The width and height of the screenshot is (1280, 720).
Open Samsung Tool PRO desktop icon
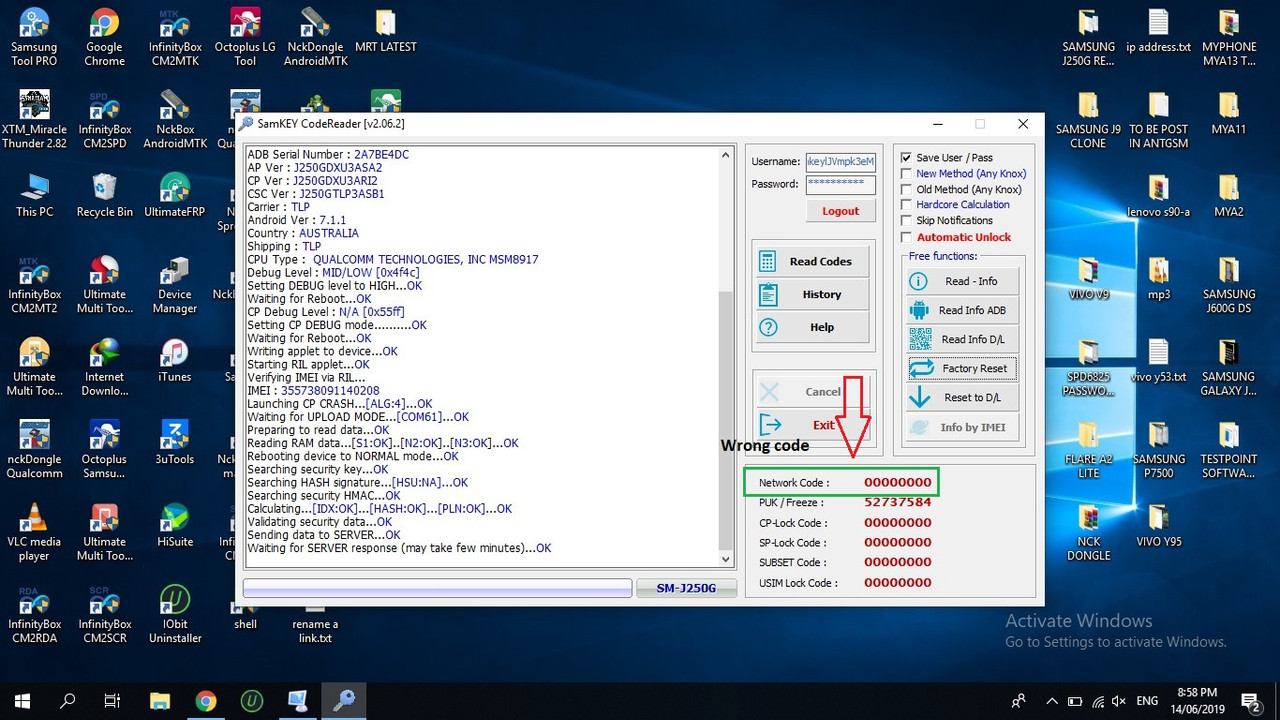coord(34,38)
